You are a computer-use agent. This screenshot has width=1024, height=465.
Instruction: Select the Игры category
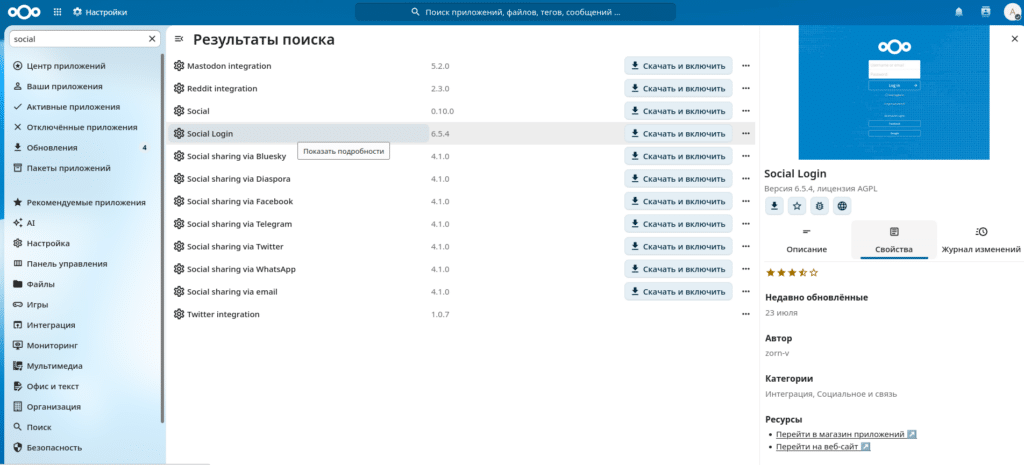[x=83, y=304]
